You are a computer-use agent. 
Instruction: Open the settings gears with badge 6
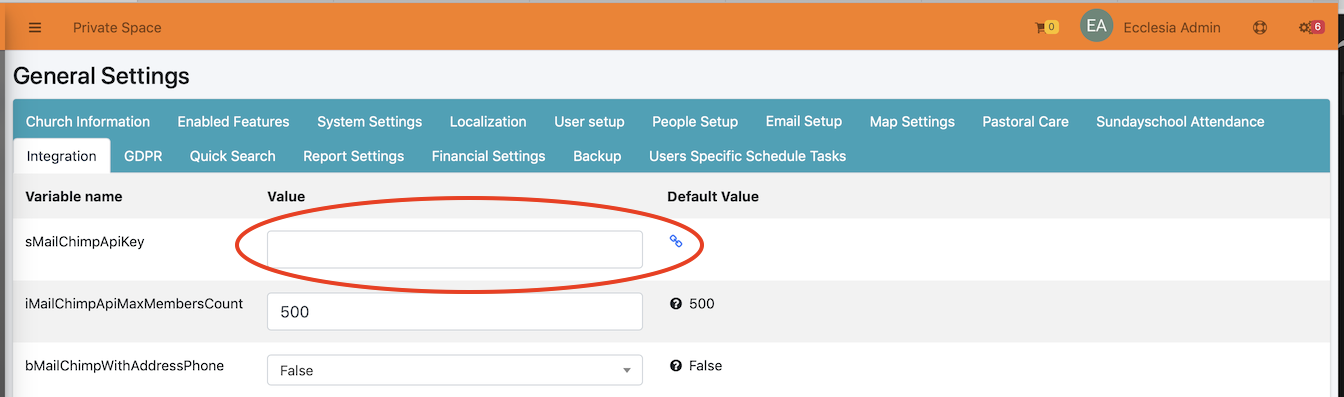[x=1311, y=28]
